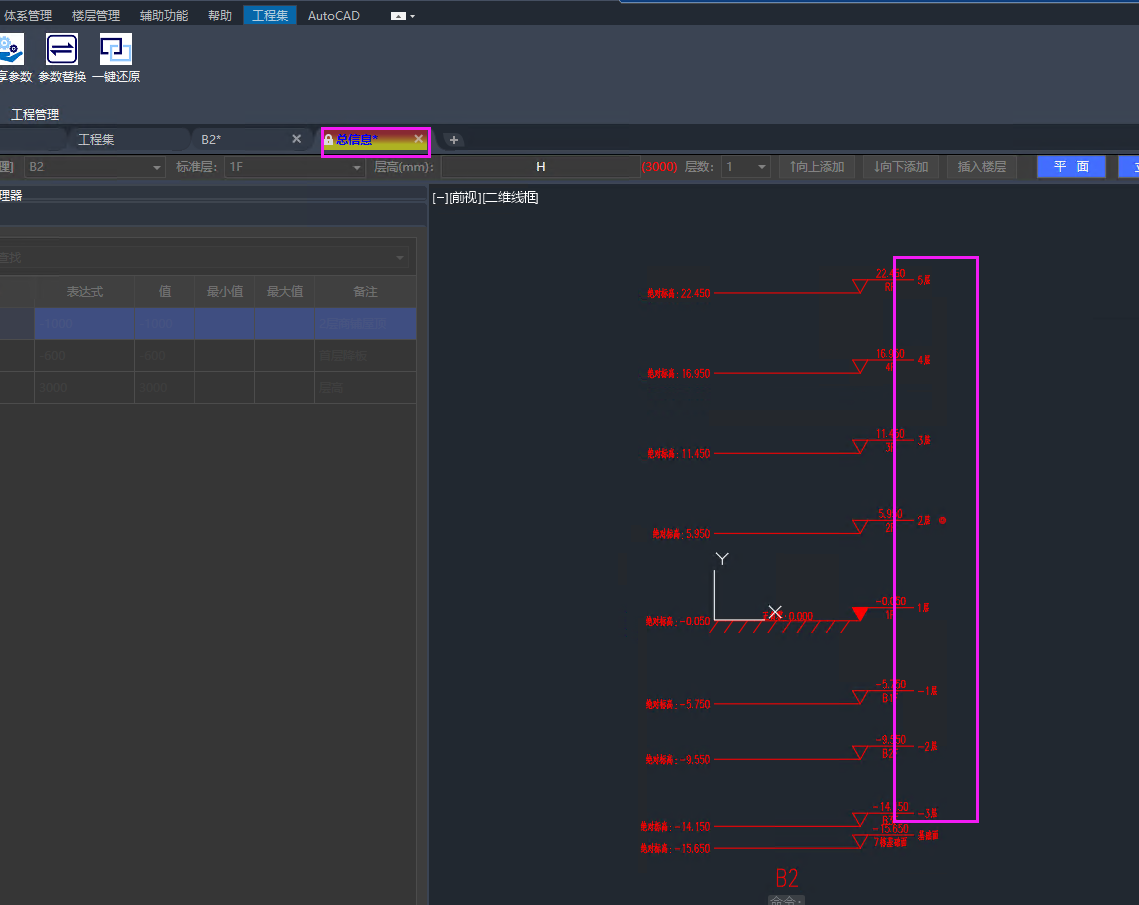Expand the B2 building dropdown

coord(157,167)
